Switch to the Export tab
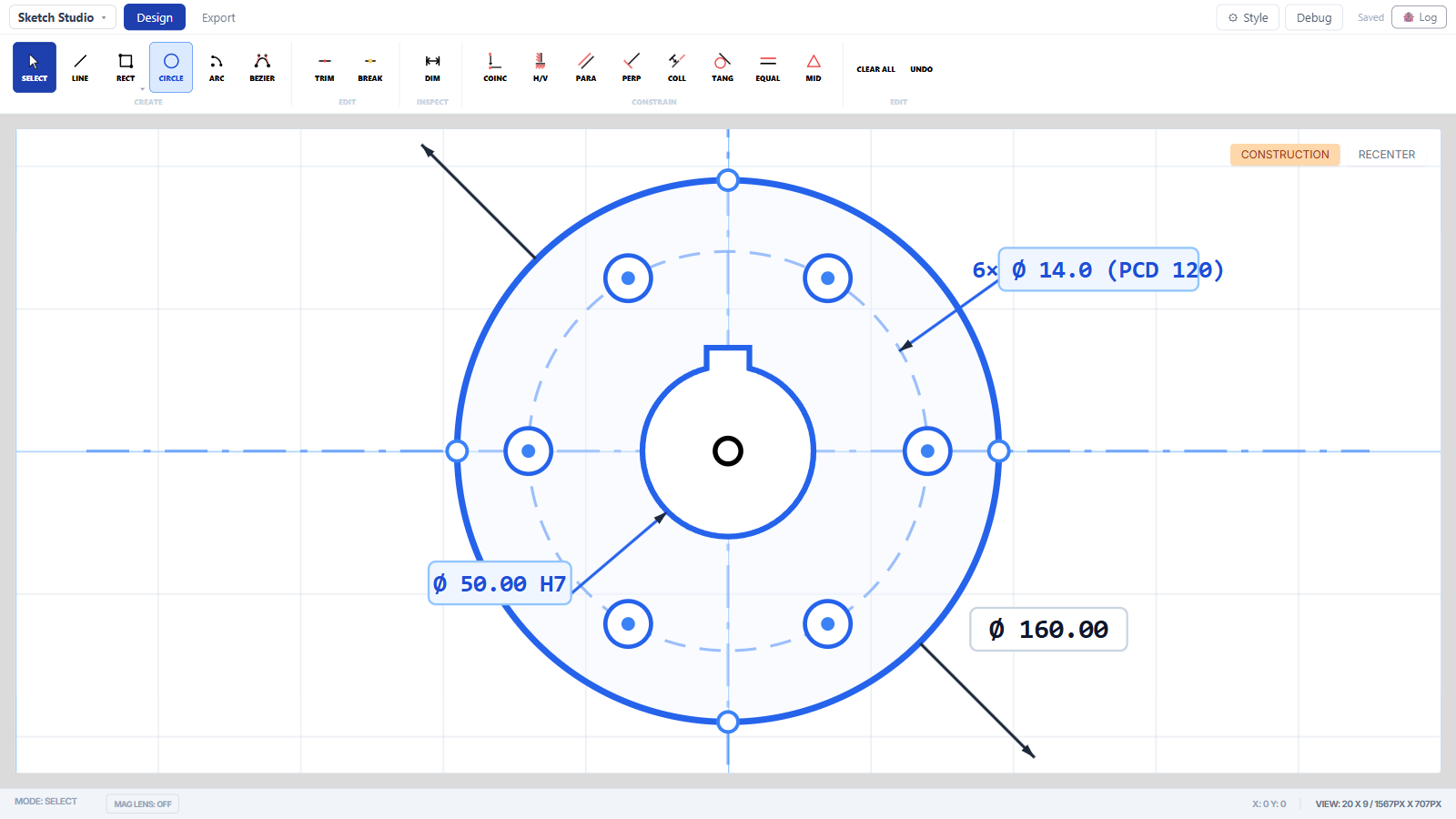Viewport: 1456px width, 819px height. 218,17
